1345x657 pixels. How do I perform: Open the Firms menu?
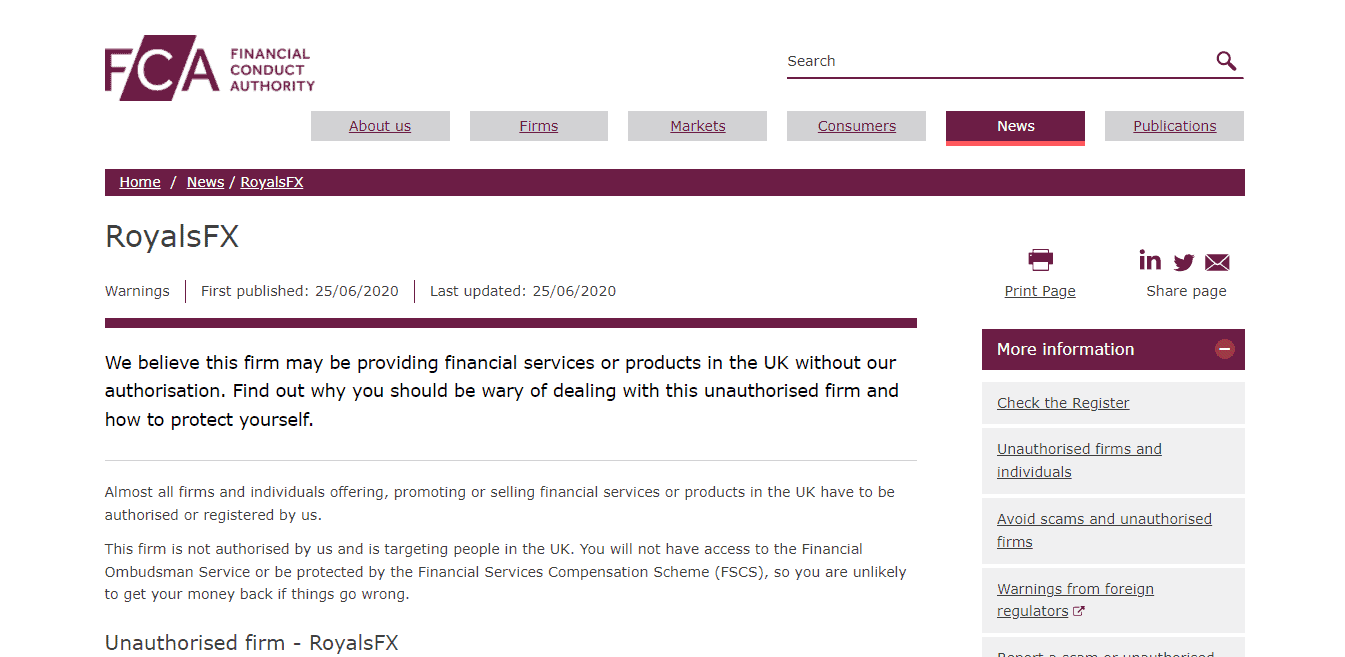538,126
